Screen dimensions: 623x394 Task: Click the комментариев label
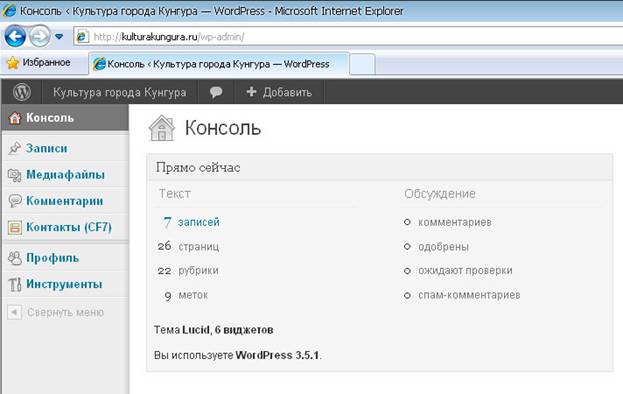[x=455, y=222]
